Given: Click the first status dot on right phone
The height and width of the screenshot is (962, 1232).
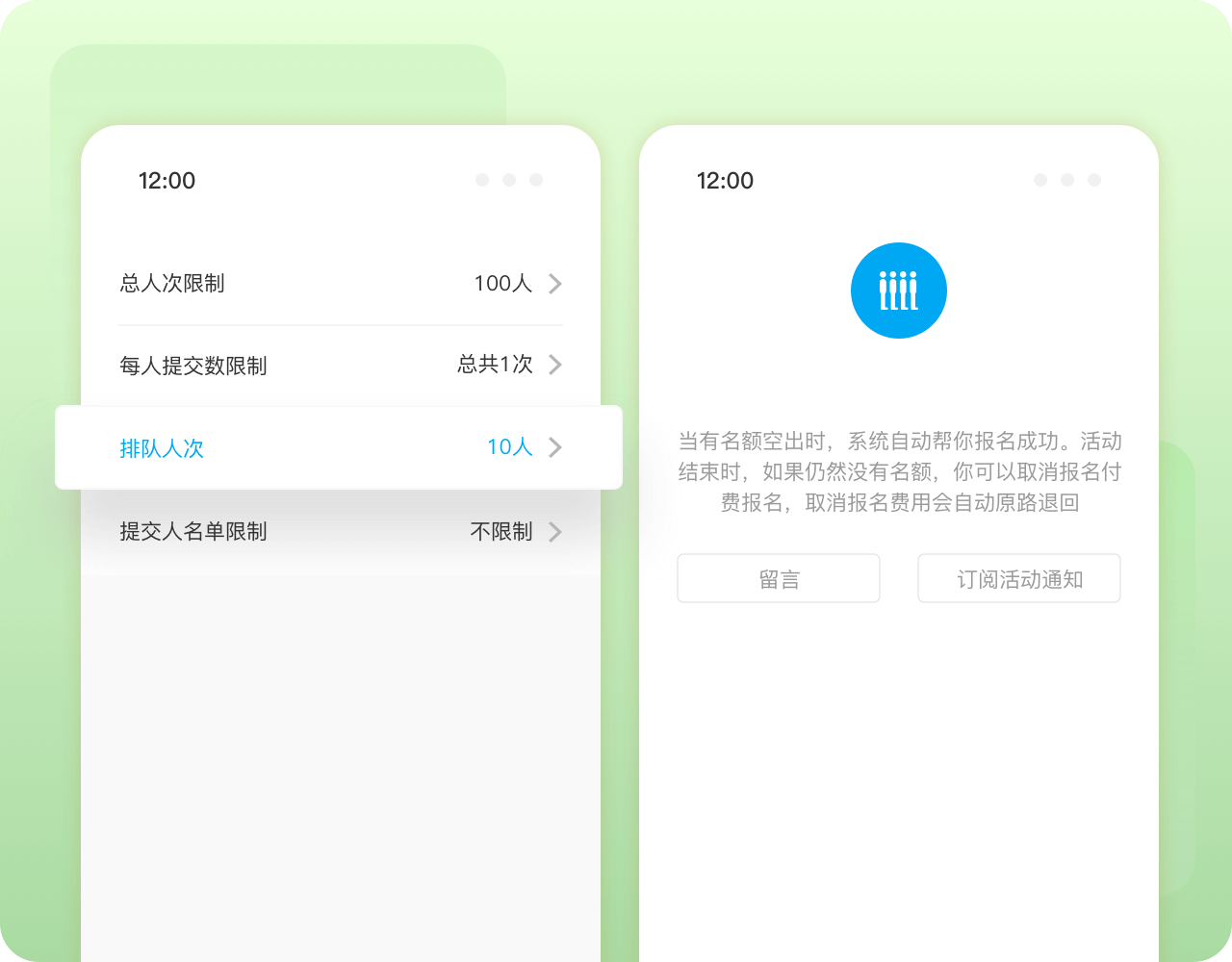Looking at the screenshot, I should coord(1039,180).
